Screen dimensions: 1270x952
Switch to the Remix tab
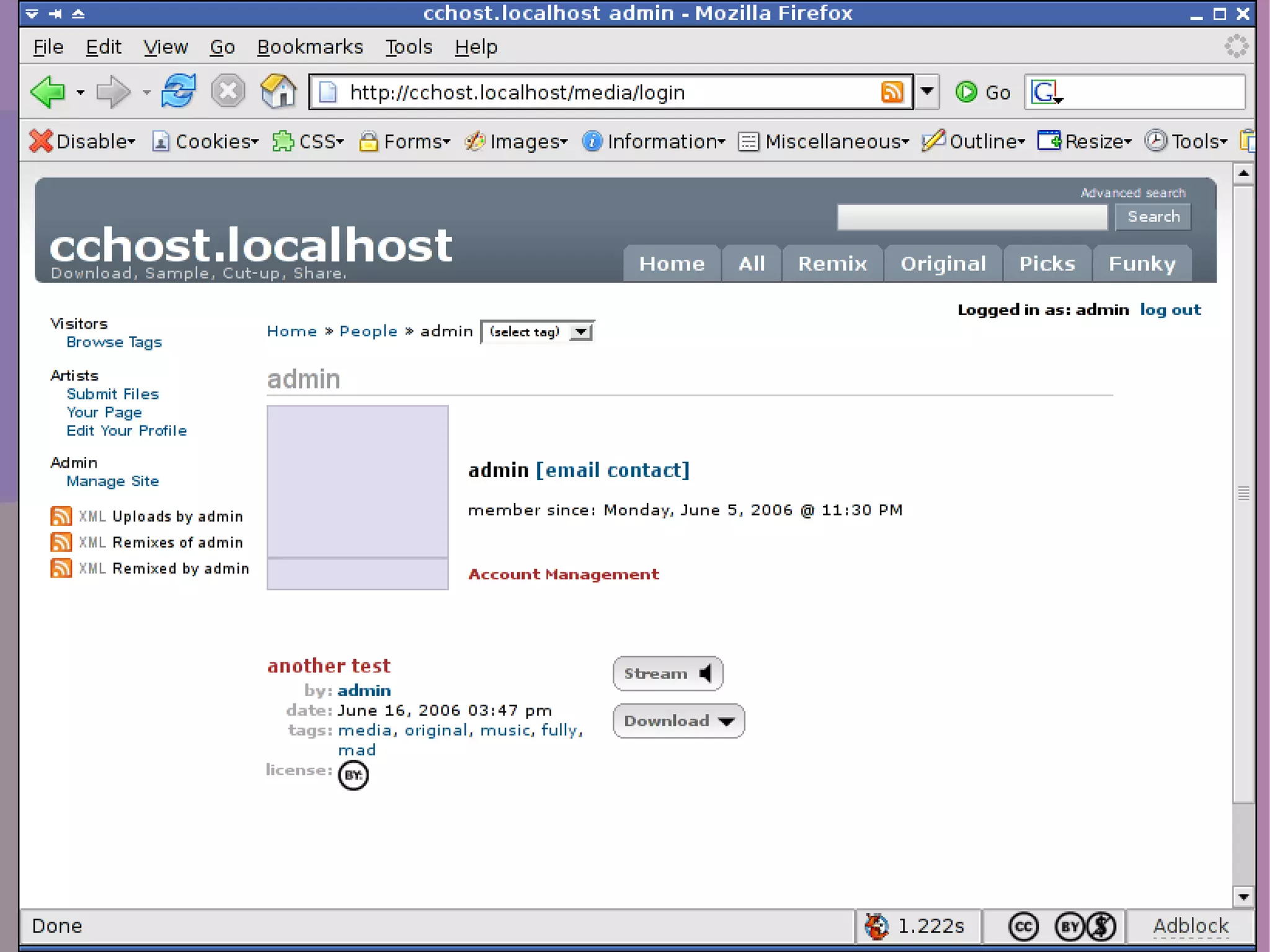(x=832, y=264)
